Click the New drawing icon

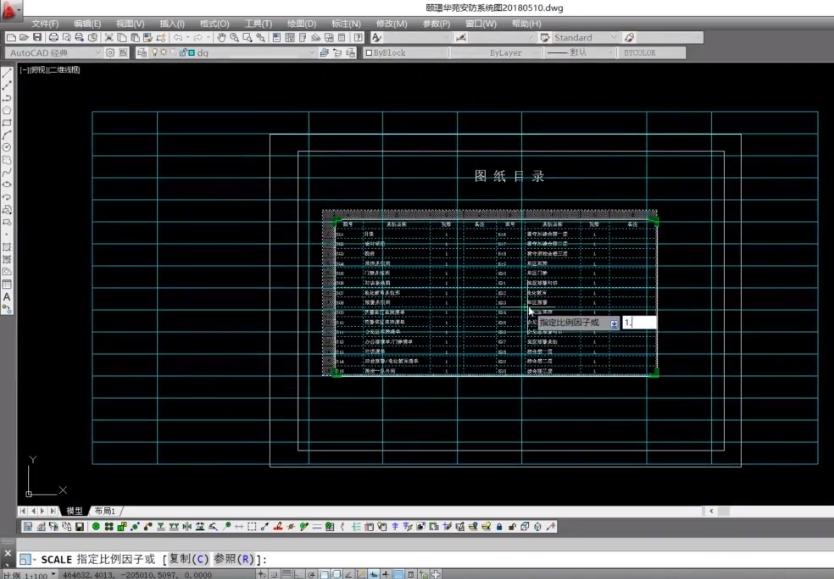(x=11, y=37)
